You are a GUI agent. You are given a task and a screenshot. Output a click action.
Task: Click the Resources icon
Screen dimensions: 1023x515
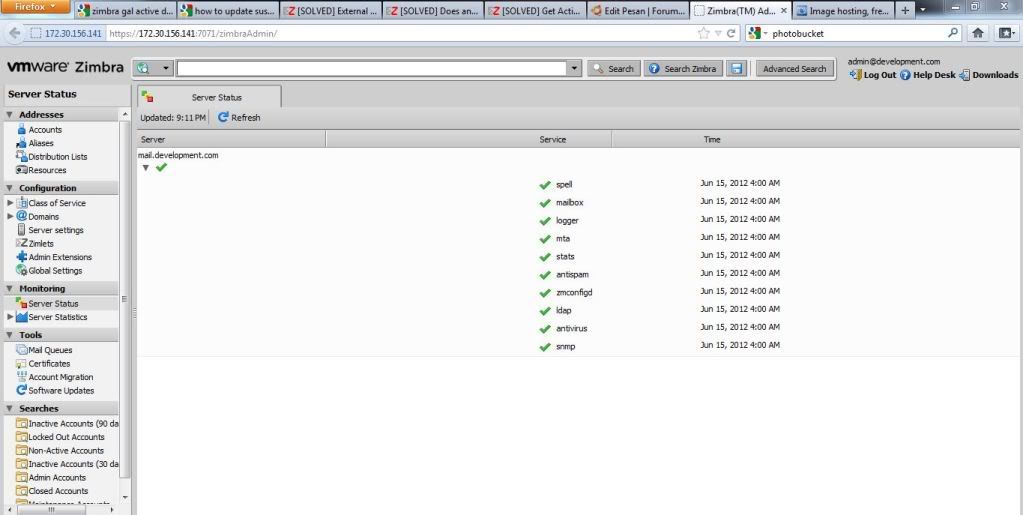22,170
